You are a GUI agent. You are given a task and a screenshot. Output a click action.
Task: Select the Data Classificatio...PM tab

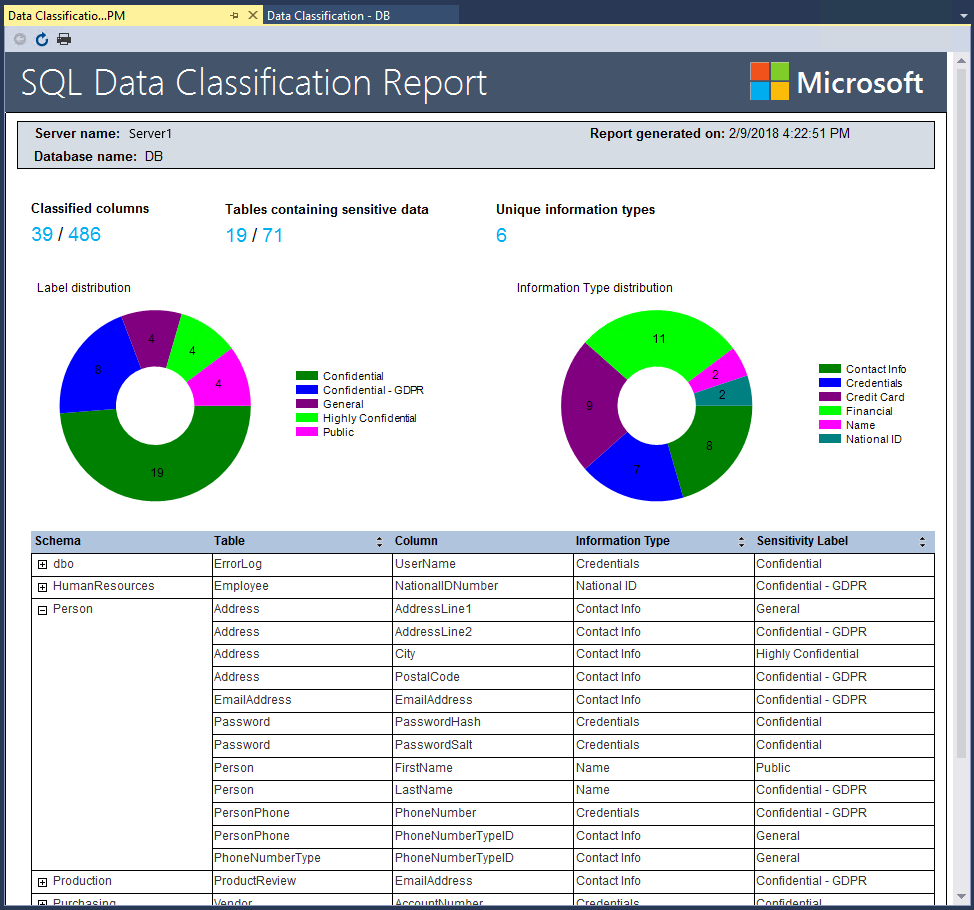[100, 15]
